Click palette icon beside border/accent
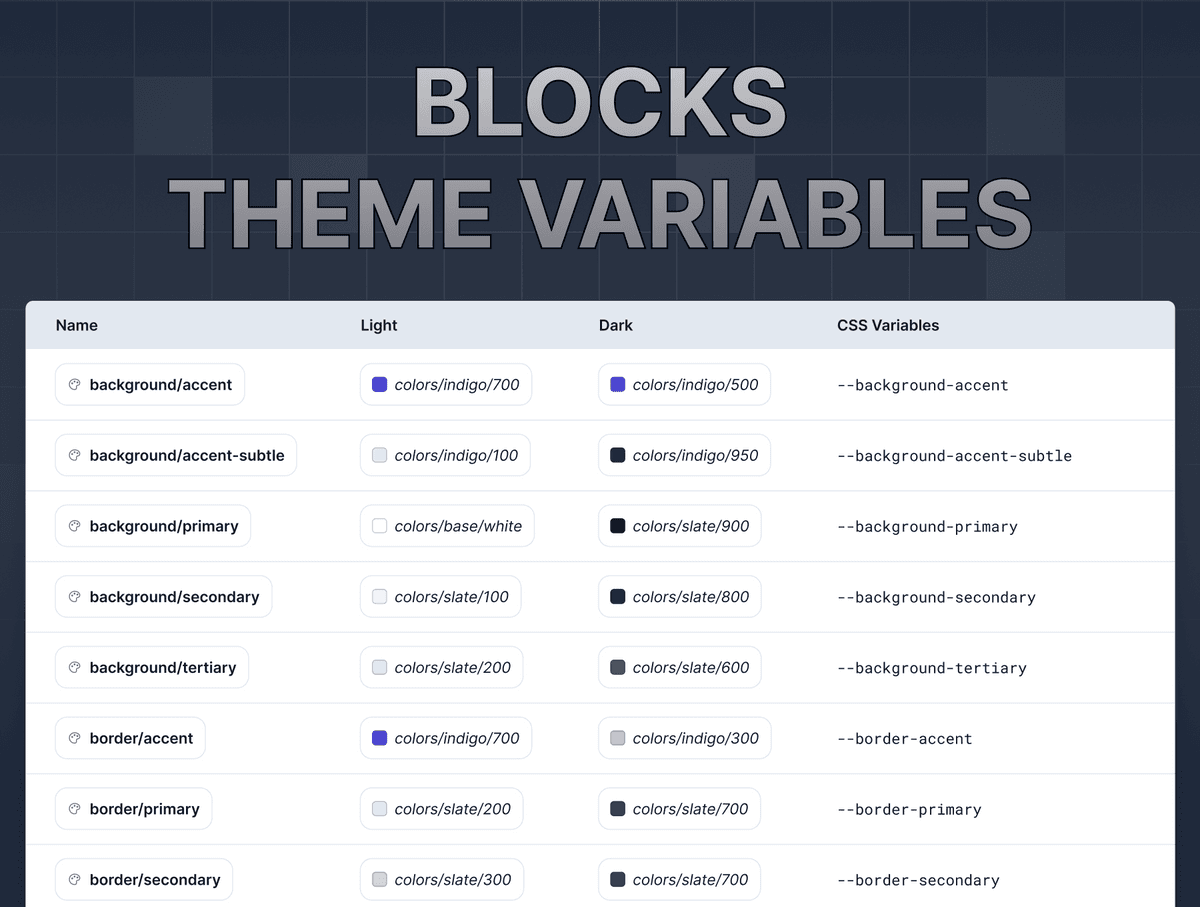 click(x=74, y=738)
